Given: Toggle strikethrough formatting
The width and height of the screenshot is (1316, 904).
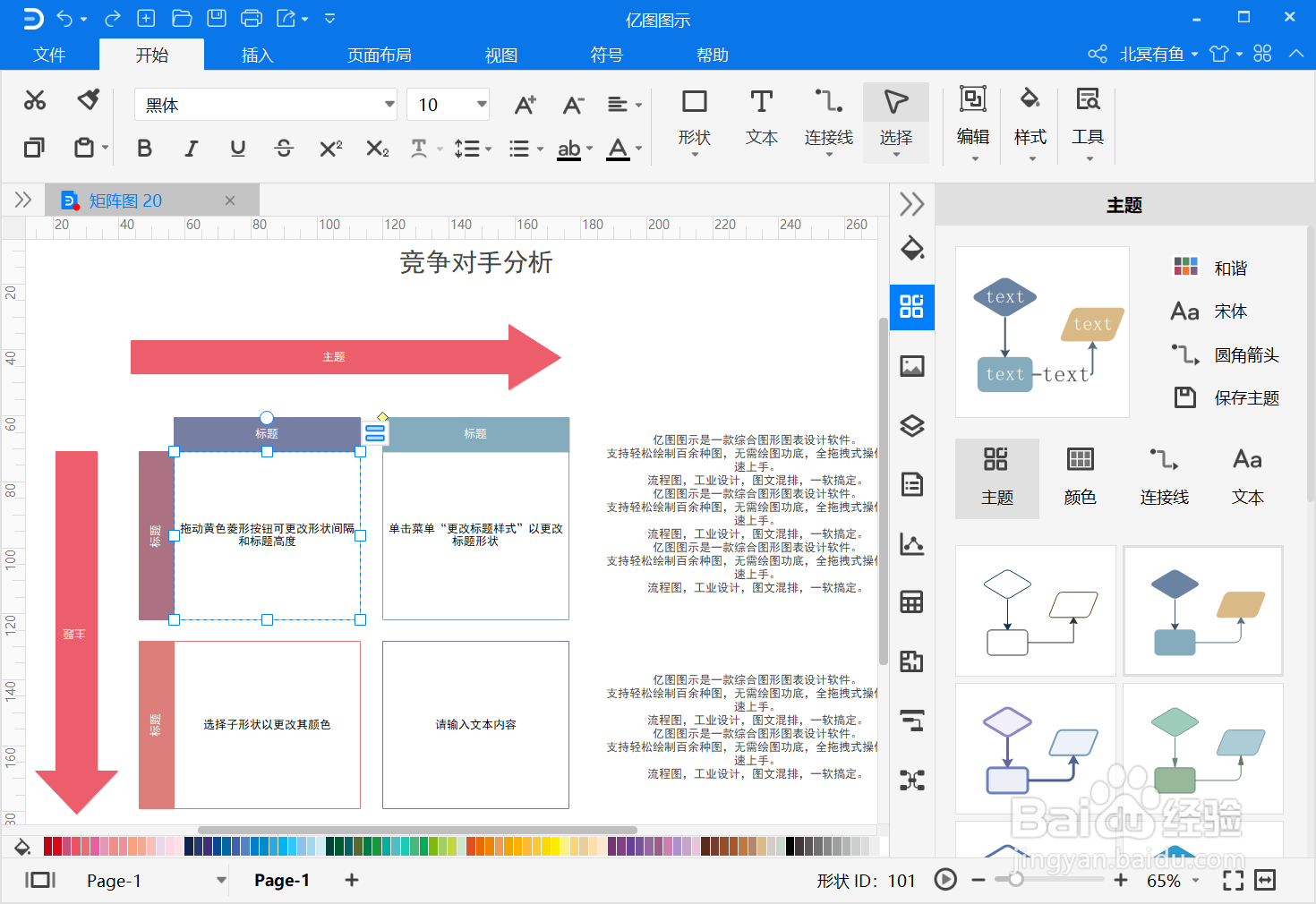Looking at the screenshot, I should coord(284,149).
